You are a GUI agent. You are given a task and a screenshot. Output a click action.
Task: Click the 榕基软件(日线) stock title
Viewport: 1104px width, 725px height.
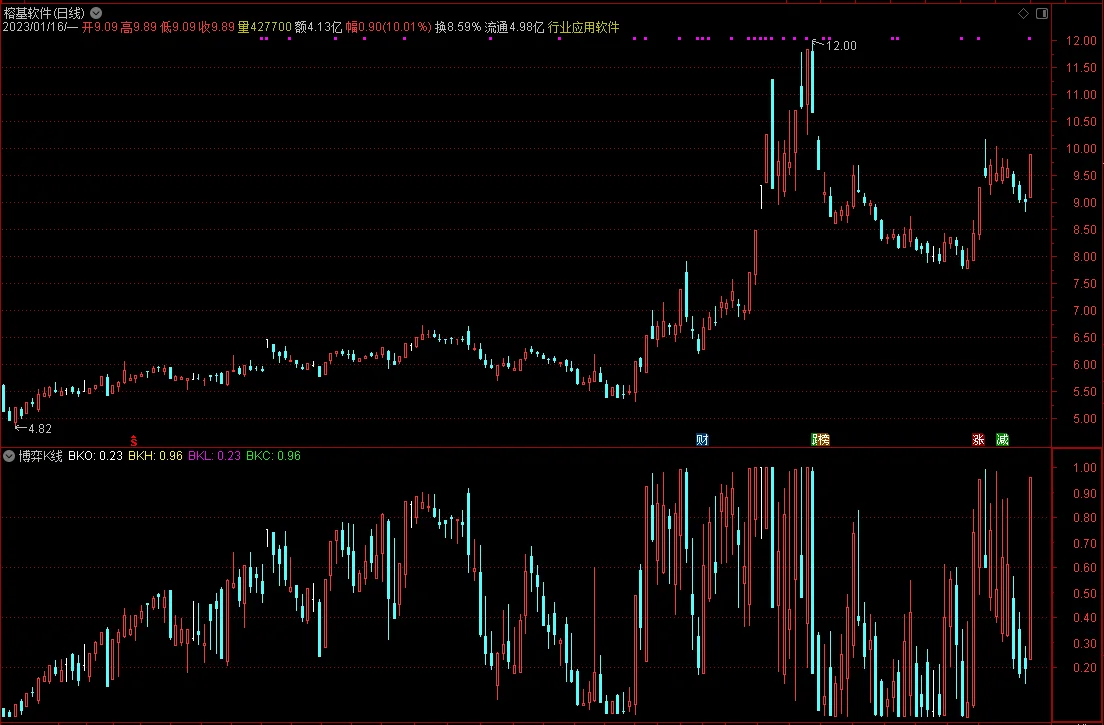point(44,13)
